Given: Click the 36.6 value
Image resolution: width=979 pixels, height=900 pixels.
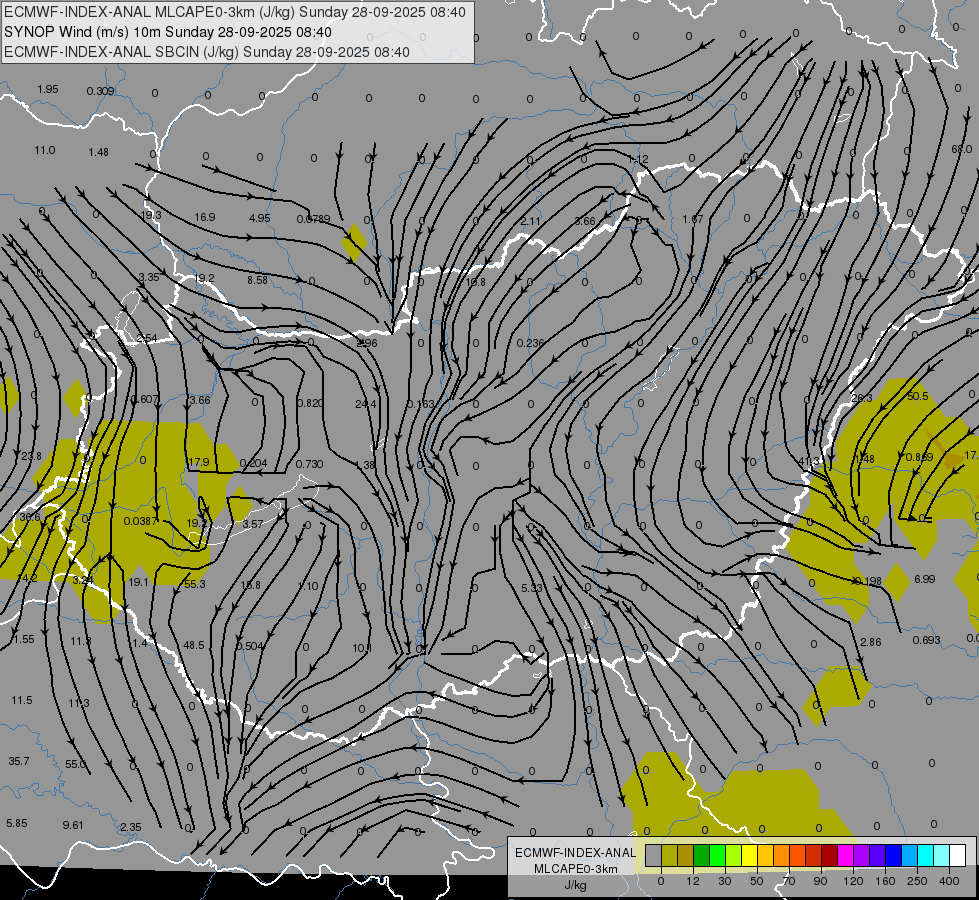Looking at the screenshot, I should pyautogui.click(x=29, y=517).
